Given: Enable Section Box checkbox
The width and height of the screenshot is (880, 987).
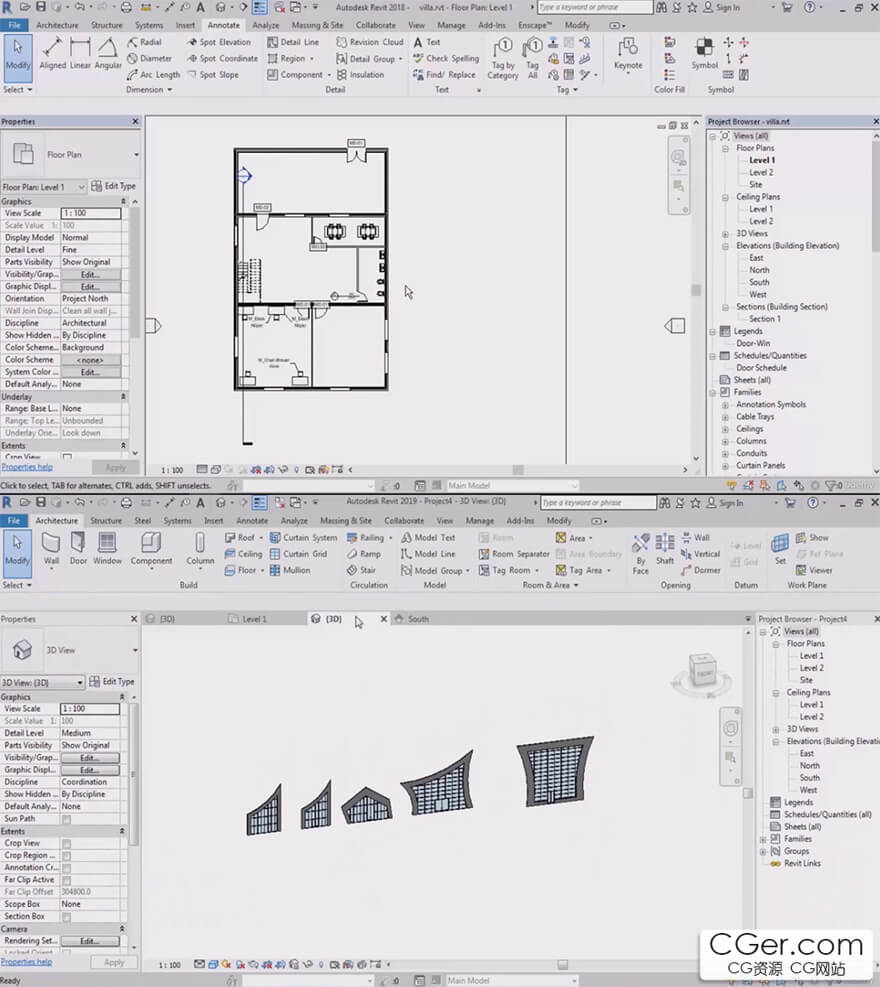Looking at the screenshot, I should (67, 917).
